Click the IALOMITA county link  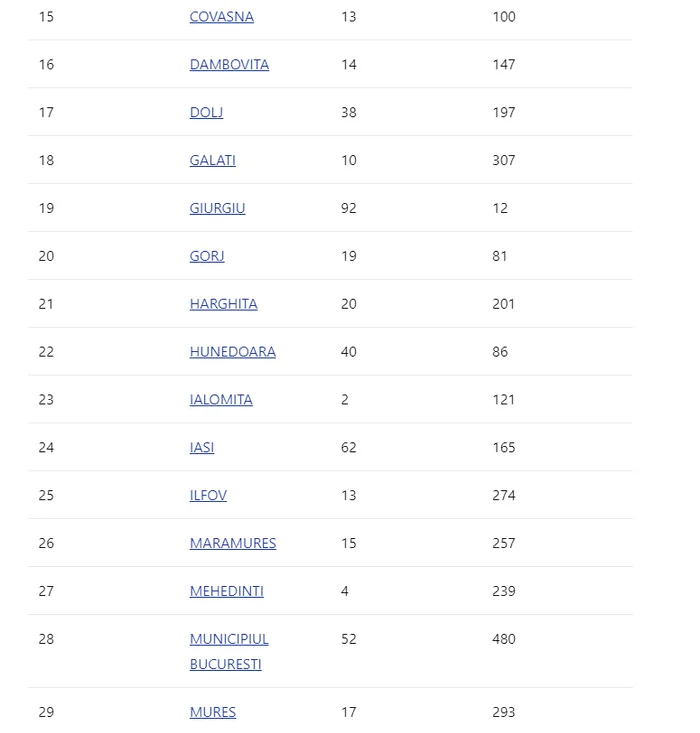pos(221,400)
